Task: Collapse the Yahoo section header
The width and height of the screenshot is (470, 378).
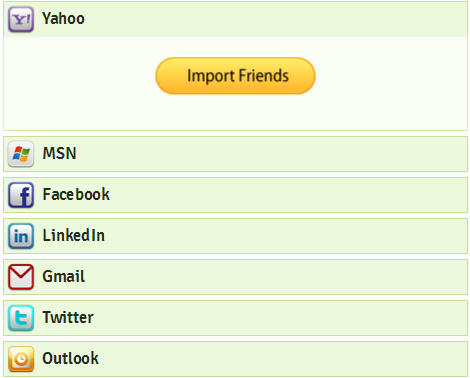Action: point(235,19)
